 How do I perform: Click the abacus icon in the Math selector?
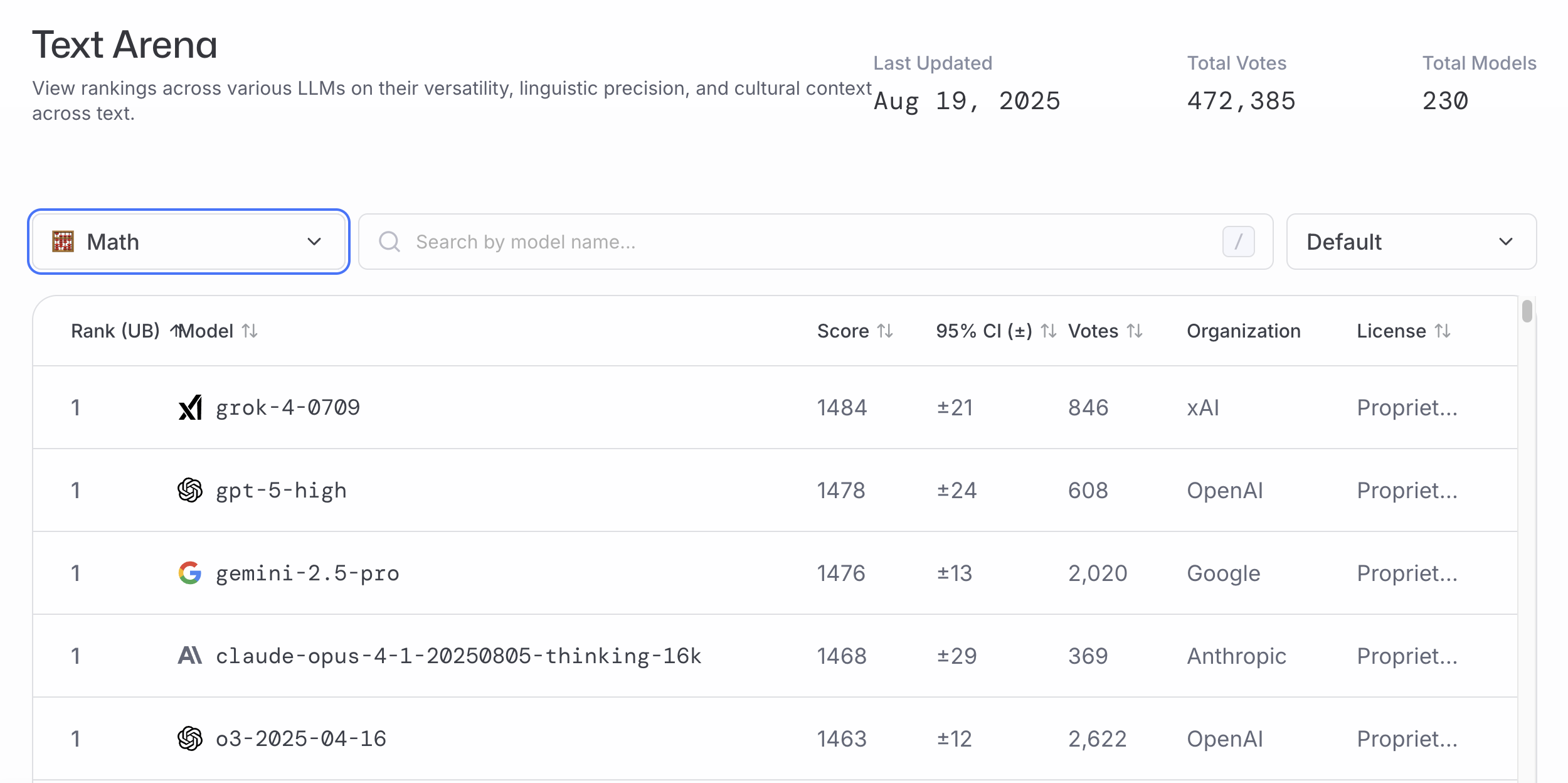tap(63, 242)
